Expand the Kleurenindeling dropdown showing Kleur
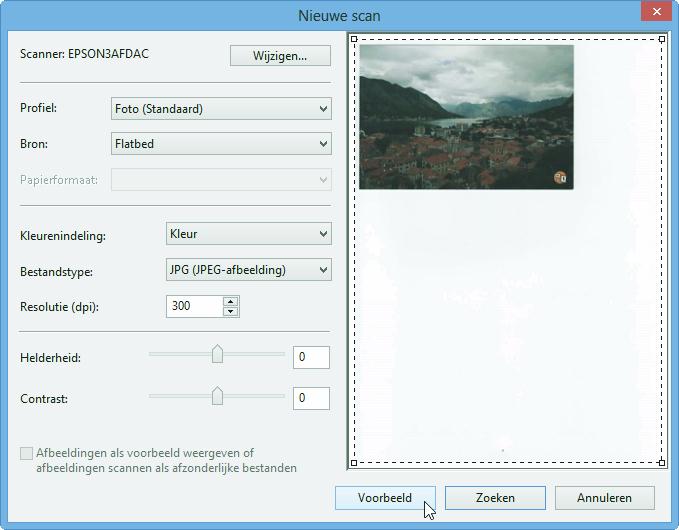The height and width of the screenshot is (530, 679). click(x=249, y=234)
